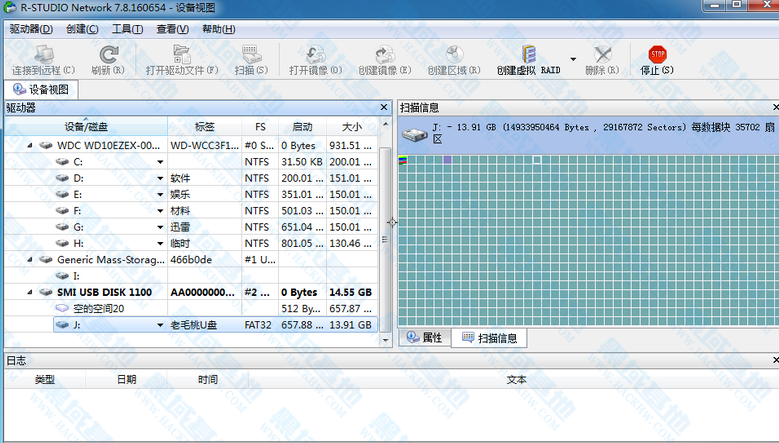Click the J: drive icon in scan info header
This screenshot has height=443, width=779.
point(415,134)
